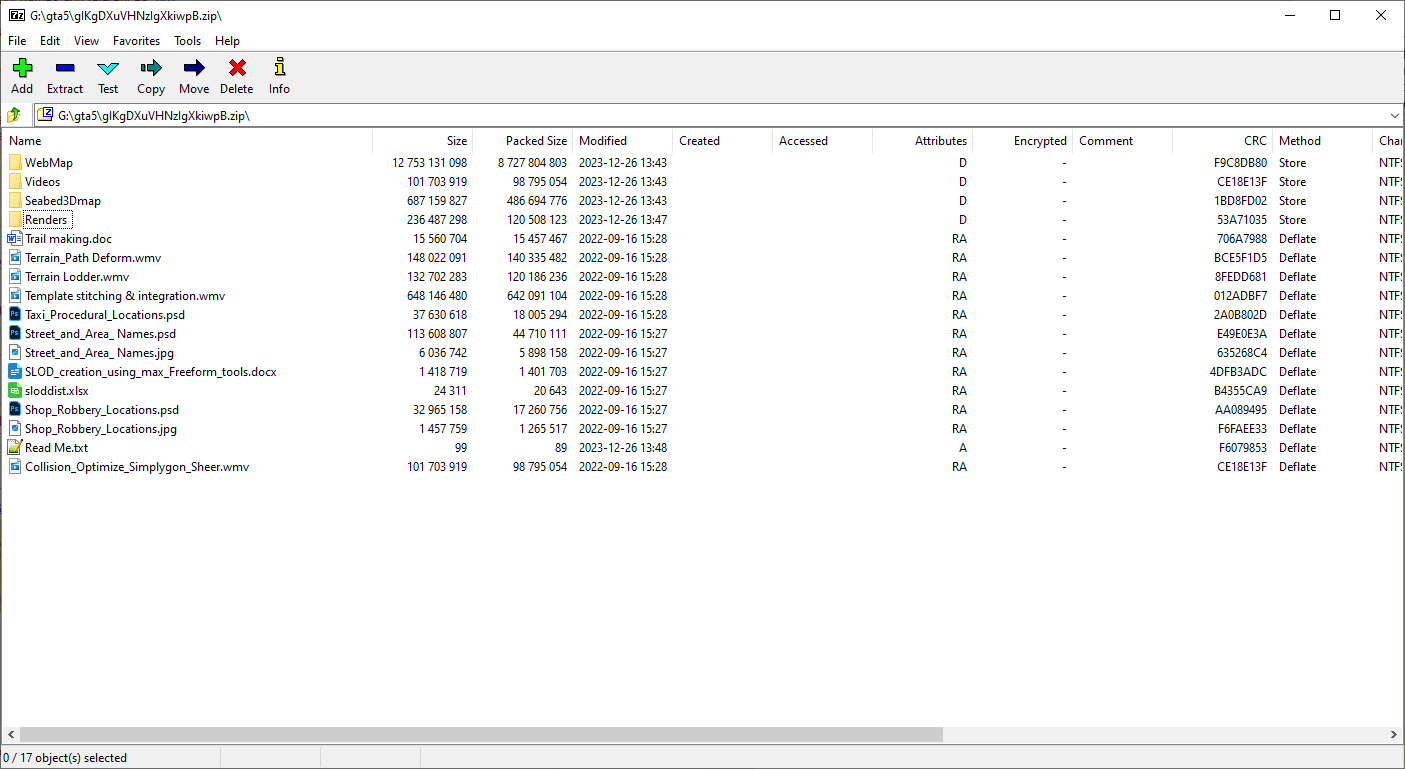The width and height of the screenshot is (1405, 769).
Task: Click the Shop_Robbery_Locations.psd icon
Action: [15, 409]
